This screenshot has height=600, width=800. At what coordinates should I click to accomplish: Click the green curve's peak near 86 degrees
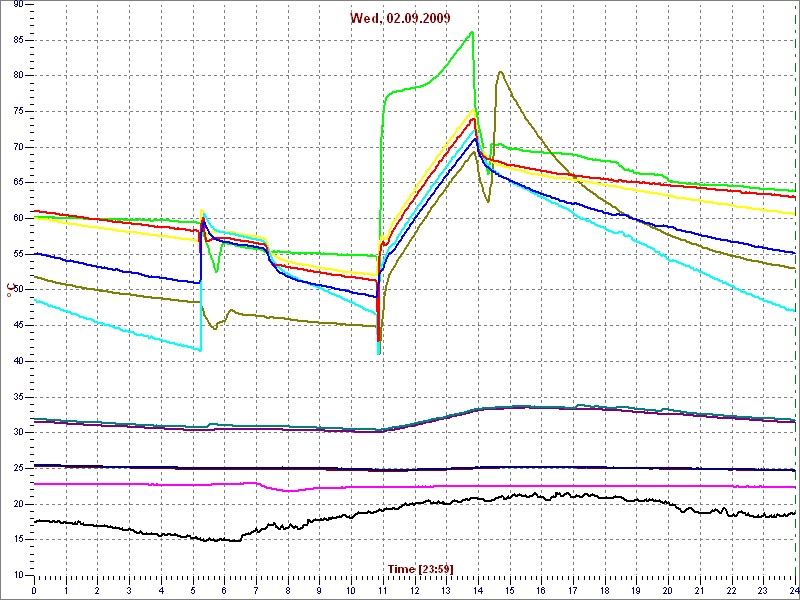click(x=472, y=32)
